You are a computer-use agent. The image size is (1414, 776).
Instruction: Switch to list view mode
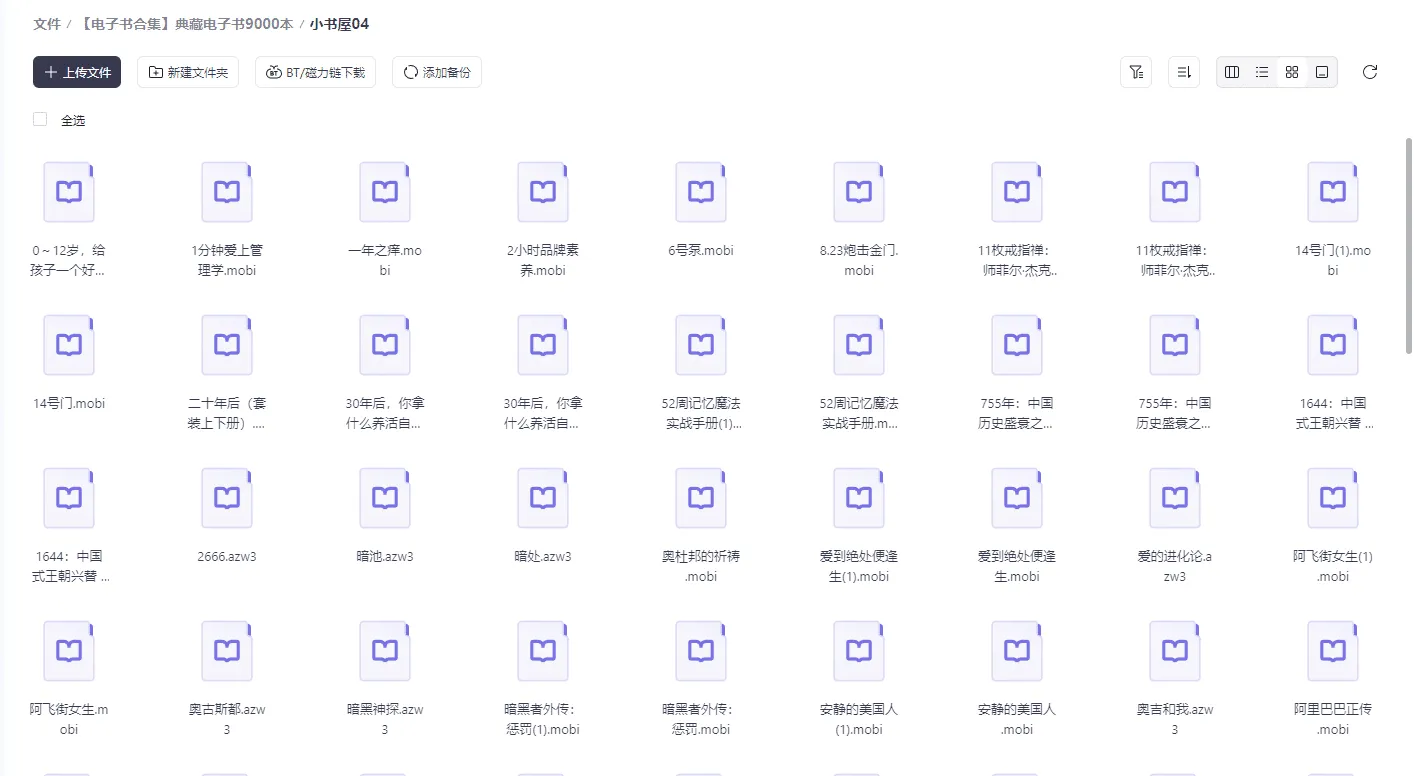(x=1262, y=72)
